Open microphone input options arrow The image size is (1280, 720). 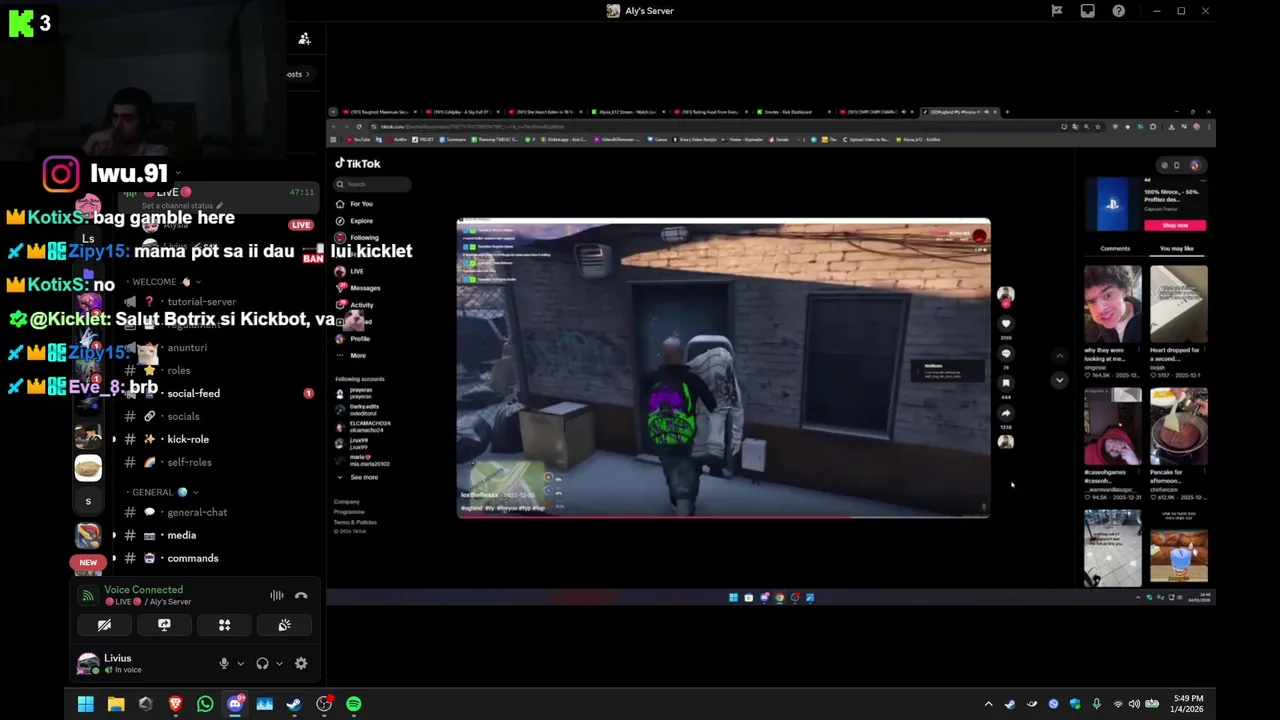pos(240,663)
